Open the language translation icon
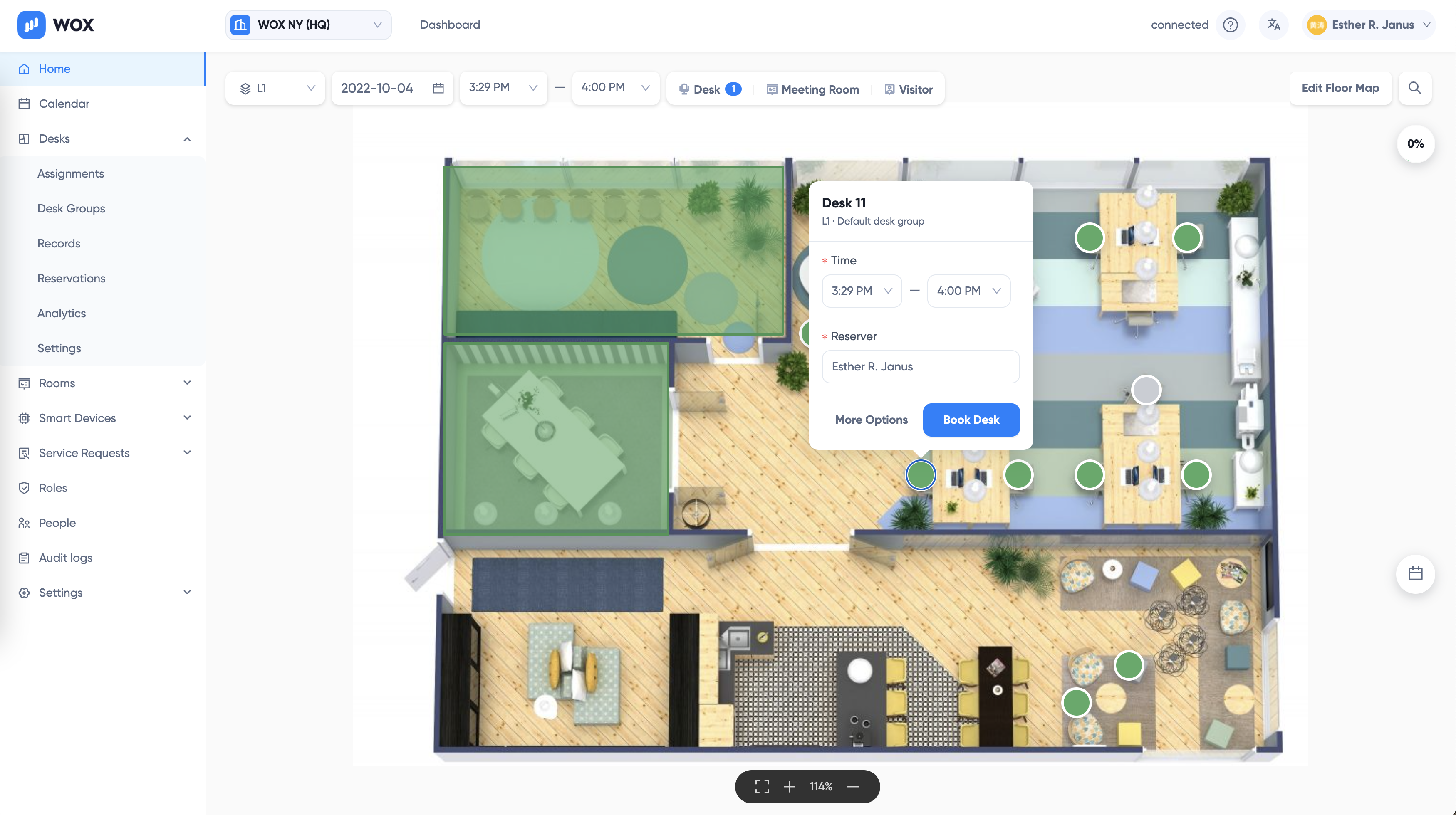This screenshot has width=1456, height=815. [1273, 25]
